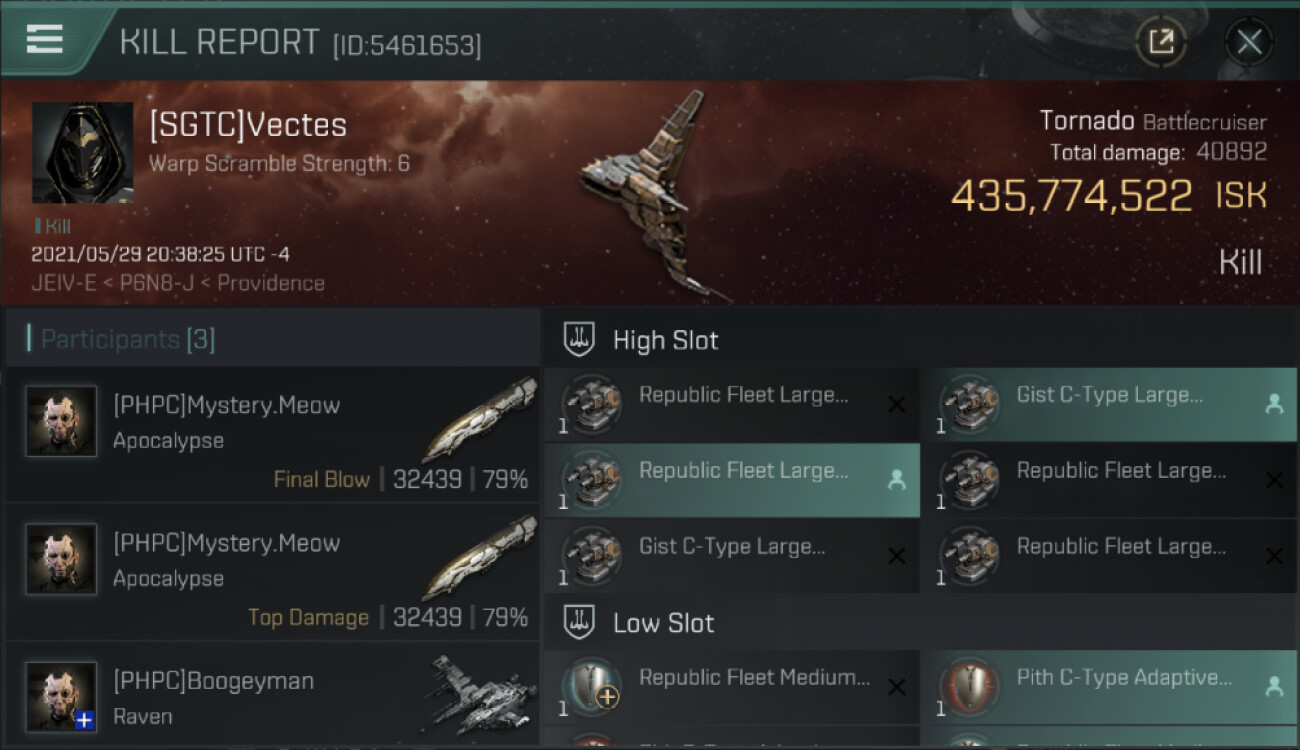Select Mystery.Meow Final Blow participant row
The height and width of the screenshot is (750, 1300).
tap(272, 435)
